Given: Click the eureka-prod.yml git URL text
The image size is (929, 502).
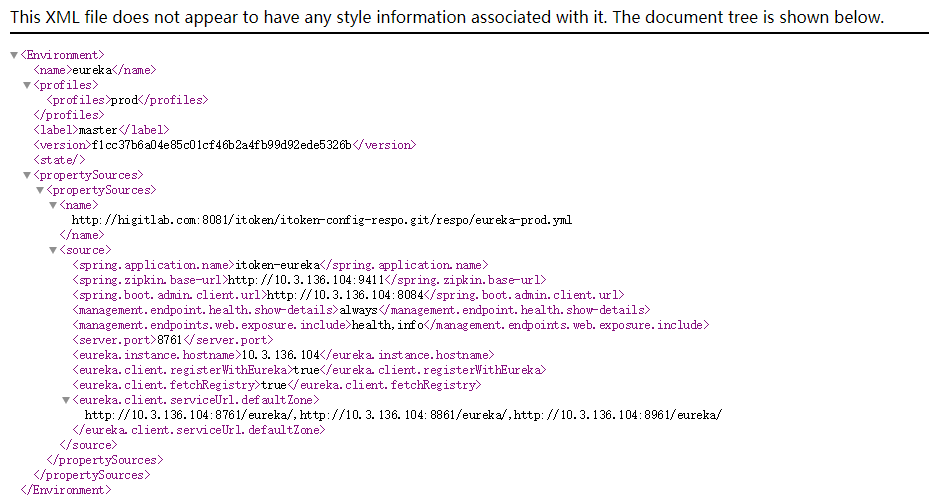Looking at the screenshot, I should (322, 220).
